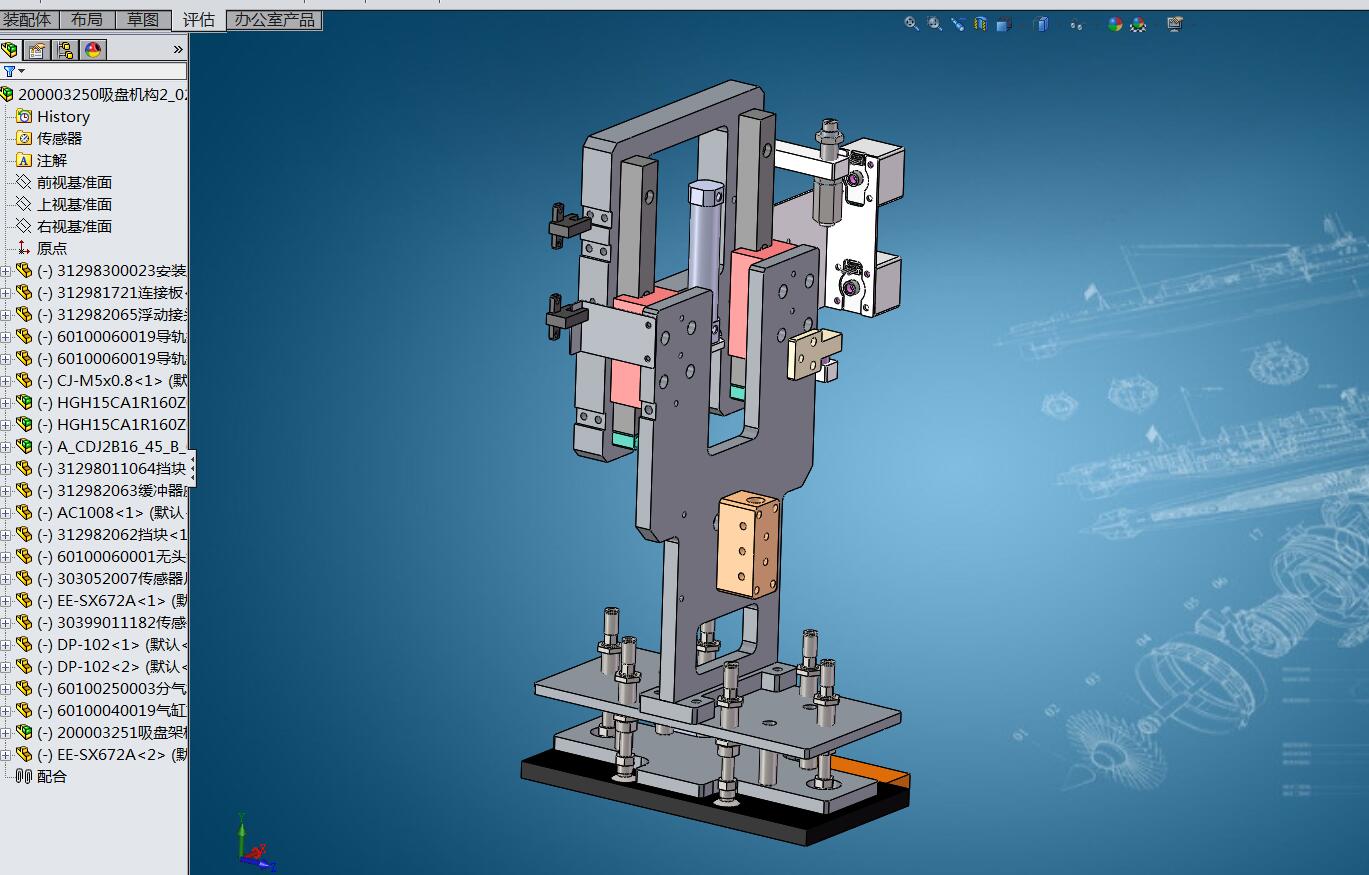Collapse the feature tree panel handle
Image resolution: width=1369 pixels, height=875 pixels.
[x=193, y=468]
